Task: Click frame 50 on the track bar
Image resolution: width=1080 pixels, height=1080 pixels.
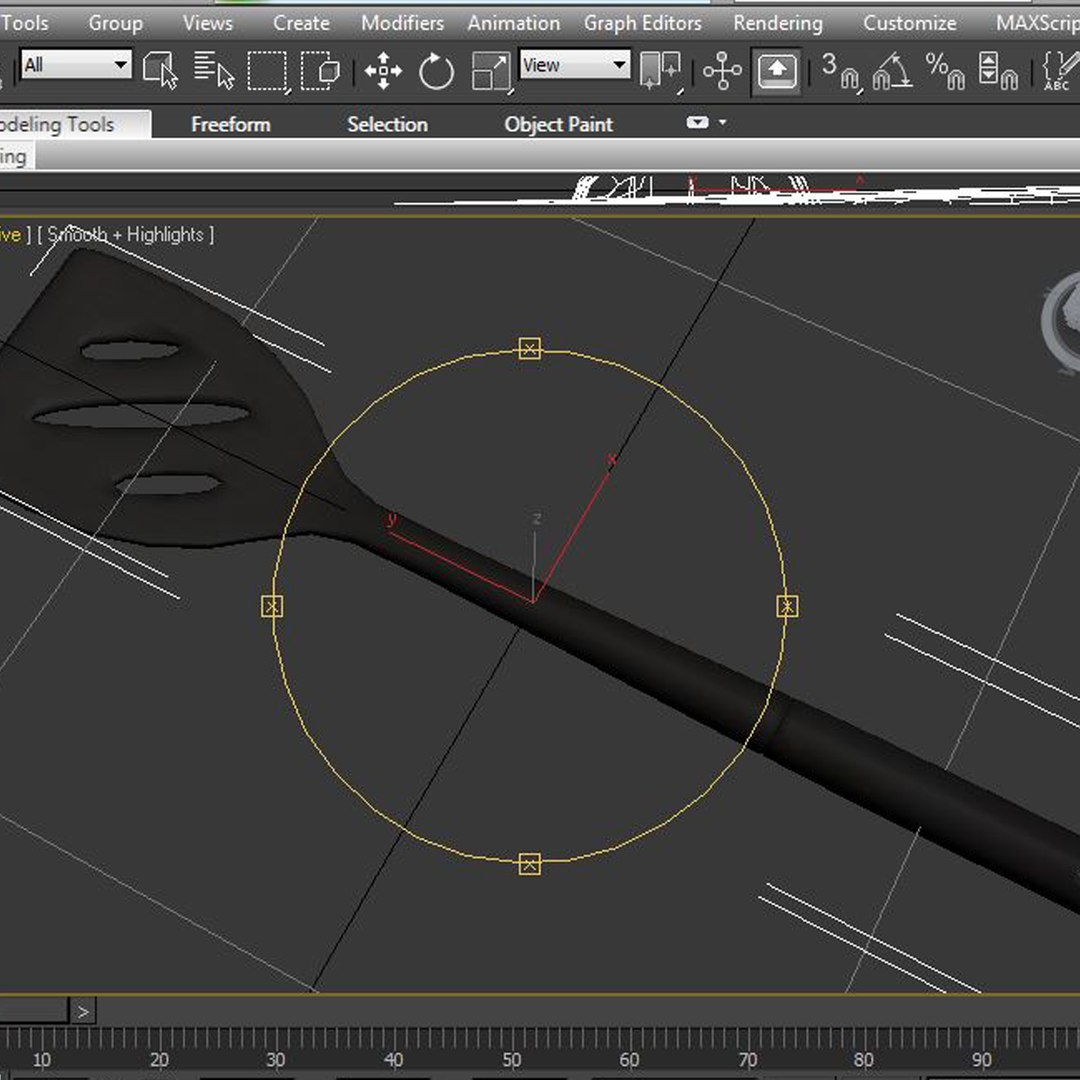Action: 511,1059
